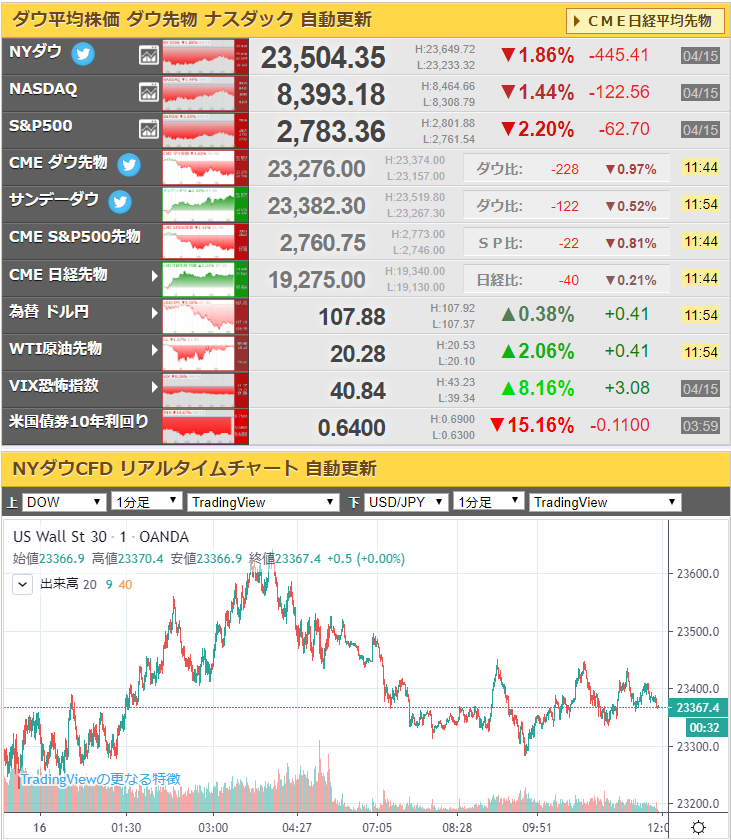The image size is (731, 840).
Task: Expand the WTI原油先物 row arrow
Action: pyautogui.click(x=154, y=350)
